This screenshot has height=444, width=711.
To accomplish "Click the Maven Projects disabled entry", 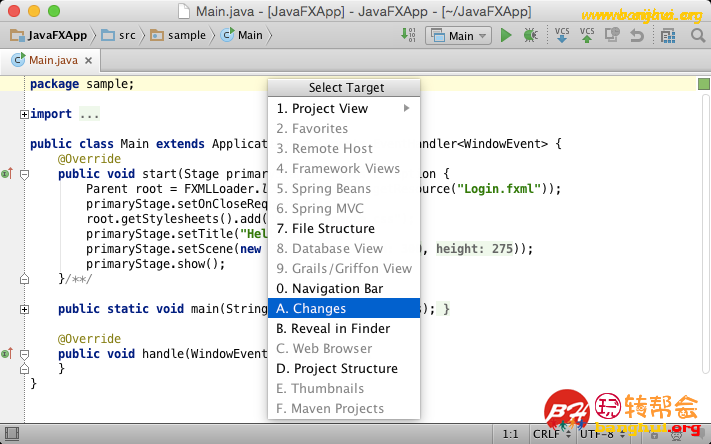I will [x=344, y=408].
